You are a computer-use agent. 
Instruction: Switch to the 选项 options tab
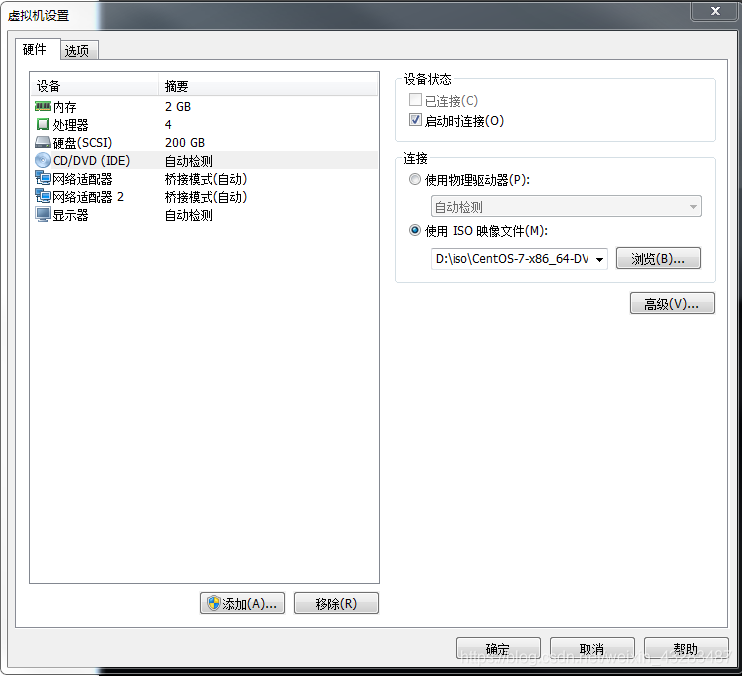coord(79,50)
